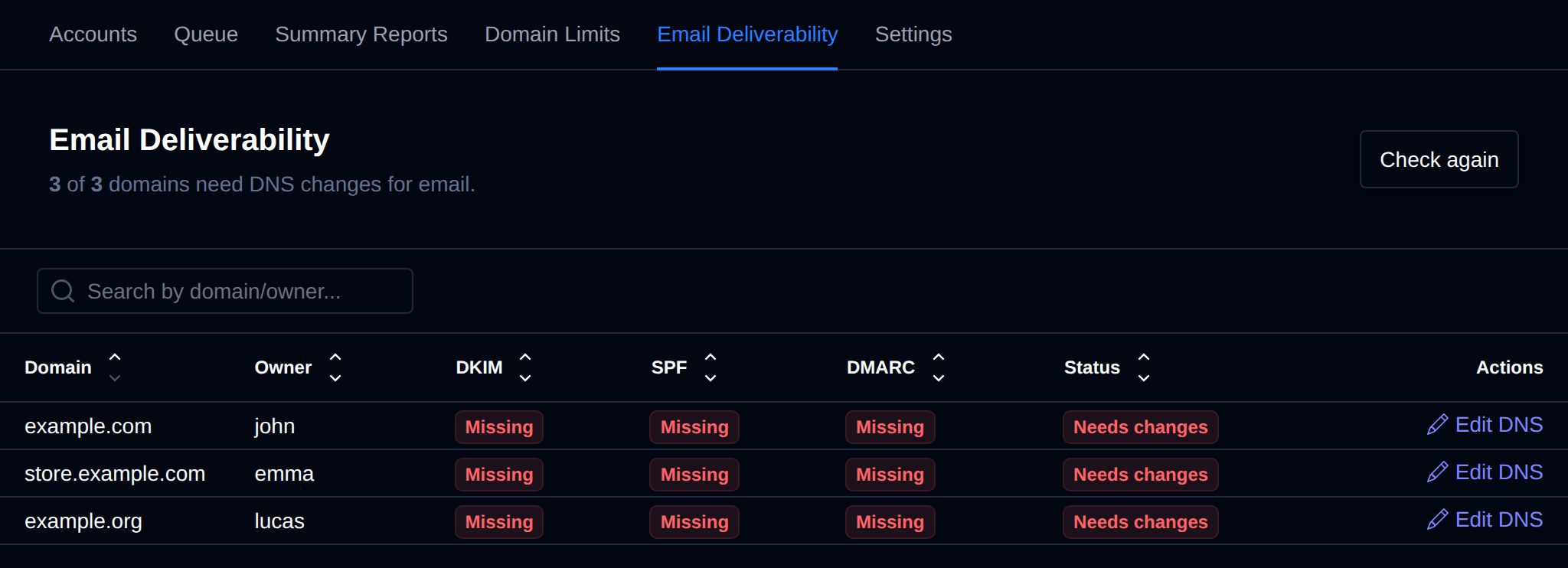Open Summary Reports tab
1568x568 pixels.
[361, 34]
